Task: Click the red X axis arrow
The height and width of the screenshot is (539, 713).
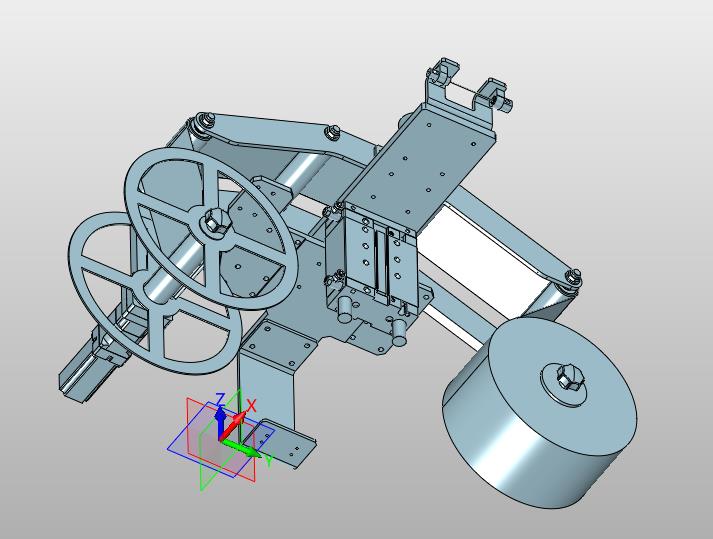Action: pyautogui.click(x=235, y=424)
